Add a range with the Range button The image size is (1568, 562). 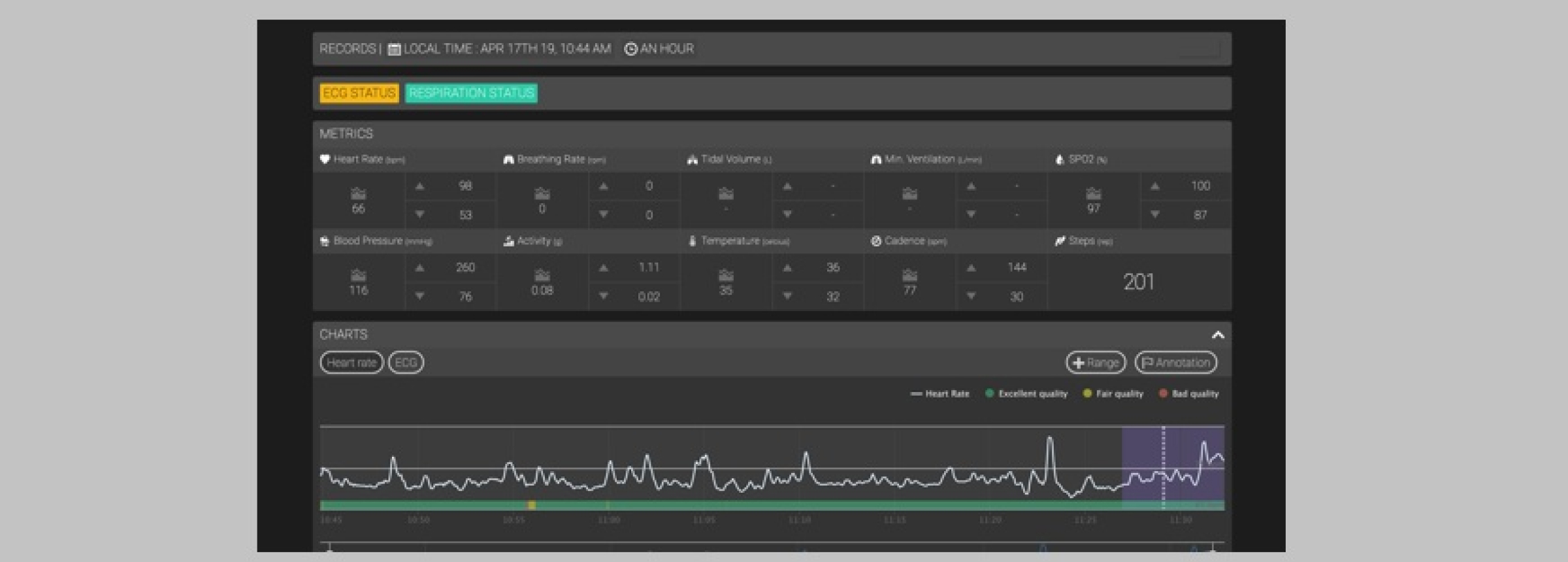click(1096, 363)
